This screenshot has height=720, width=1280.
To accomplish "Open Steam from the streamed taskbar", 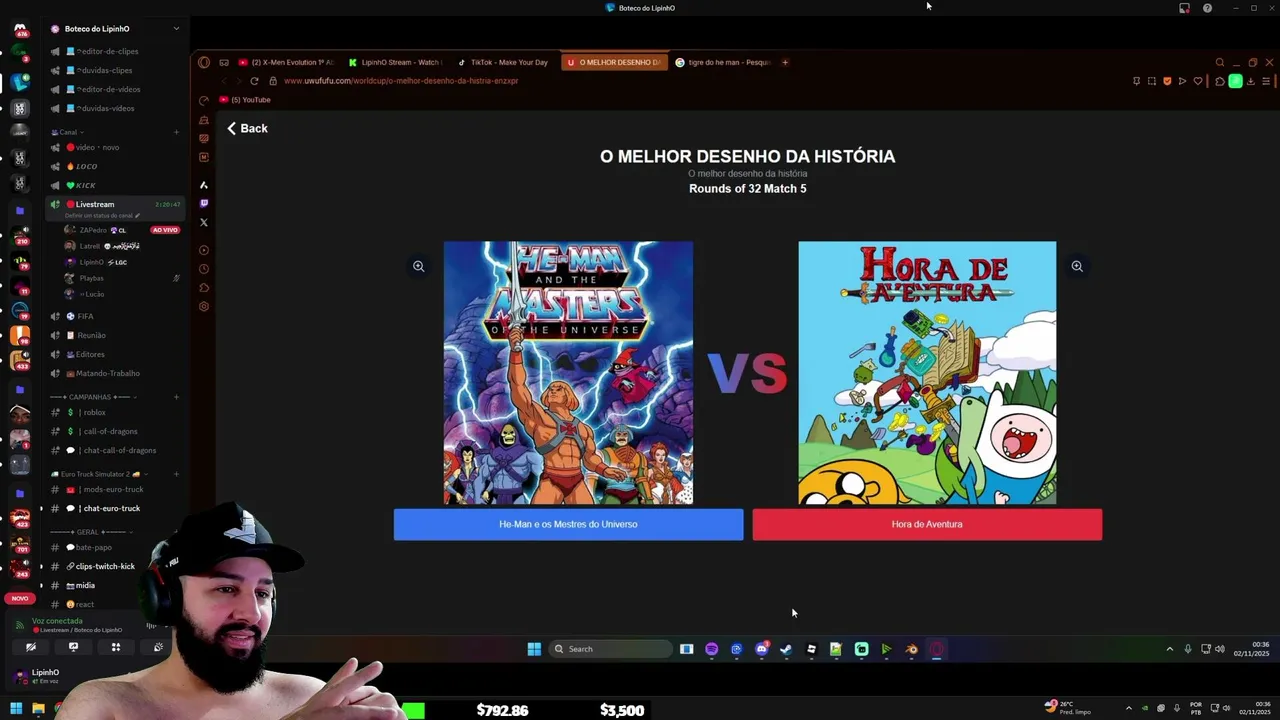I will pyautogui.click(x=786, y=649).
